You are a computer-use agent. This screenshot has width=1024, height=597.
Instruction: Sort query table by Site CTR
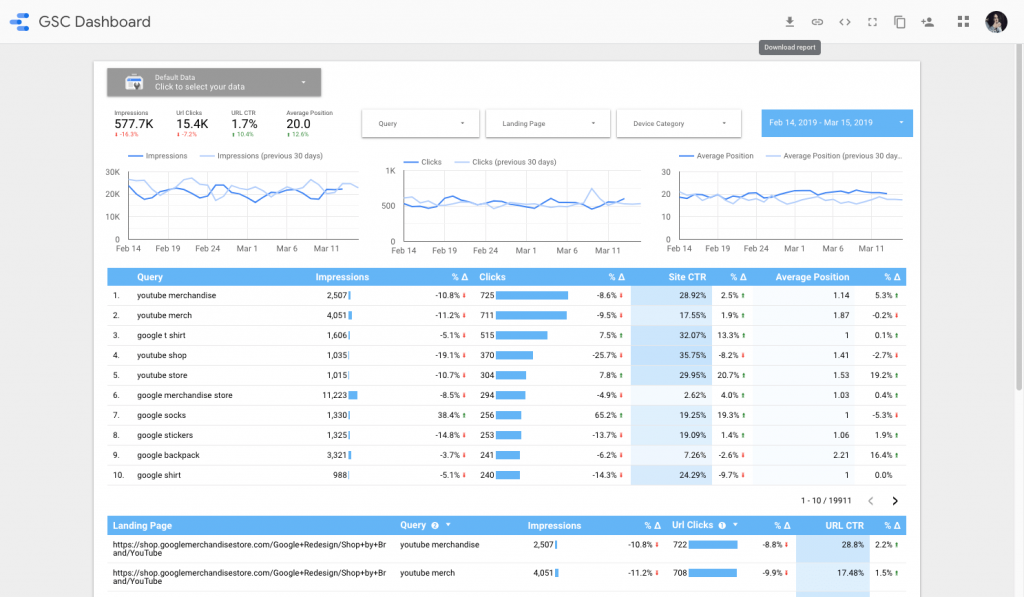click(x=687, y=277)
